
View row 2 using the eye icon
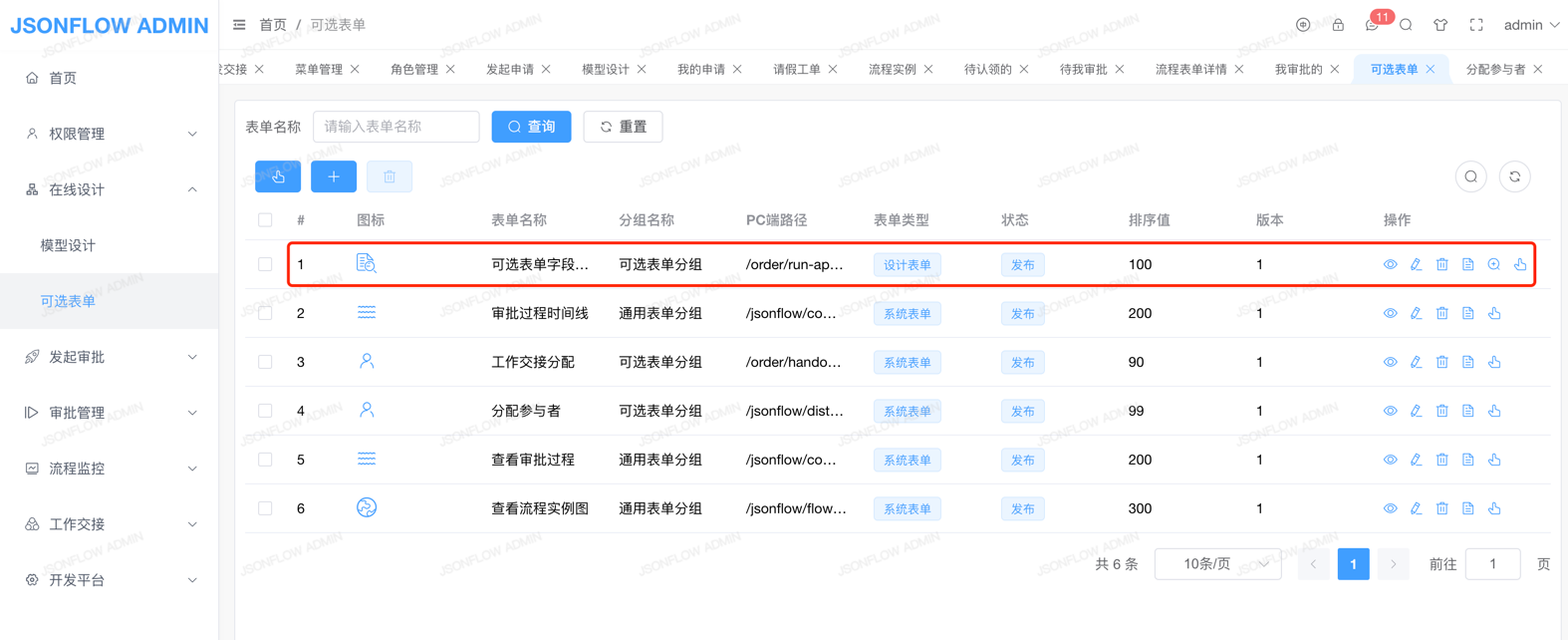tap(1390, 313)
